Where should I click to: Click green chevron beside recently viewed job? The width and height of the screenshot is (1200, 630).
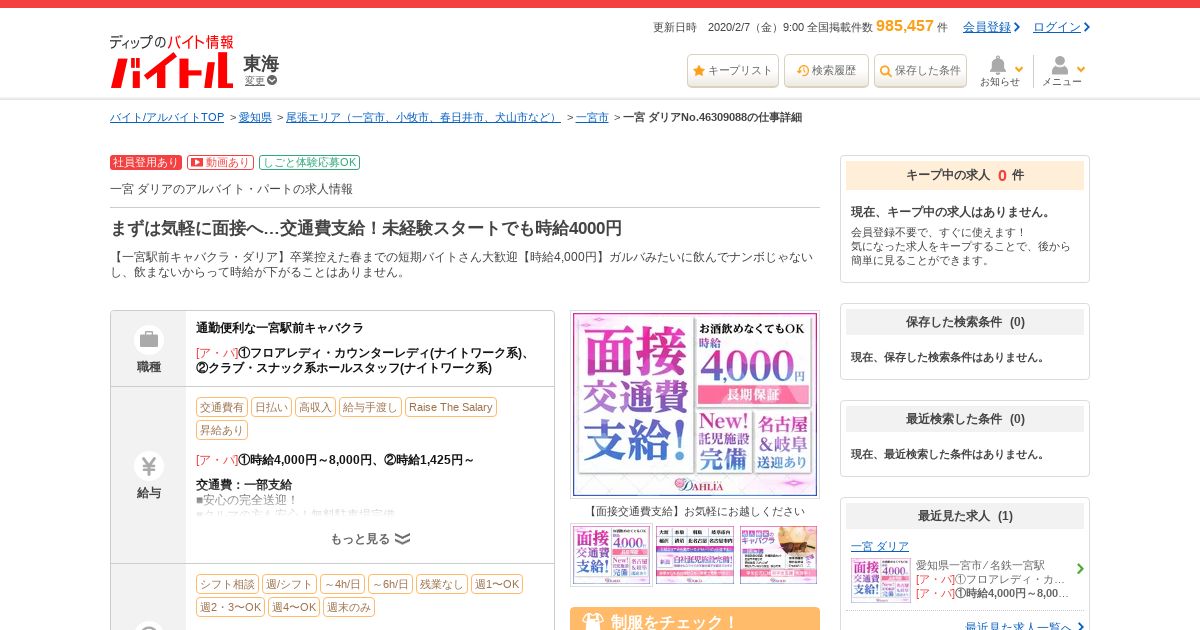pos(1080,569)
